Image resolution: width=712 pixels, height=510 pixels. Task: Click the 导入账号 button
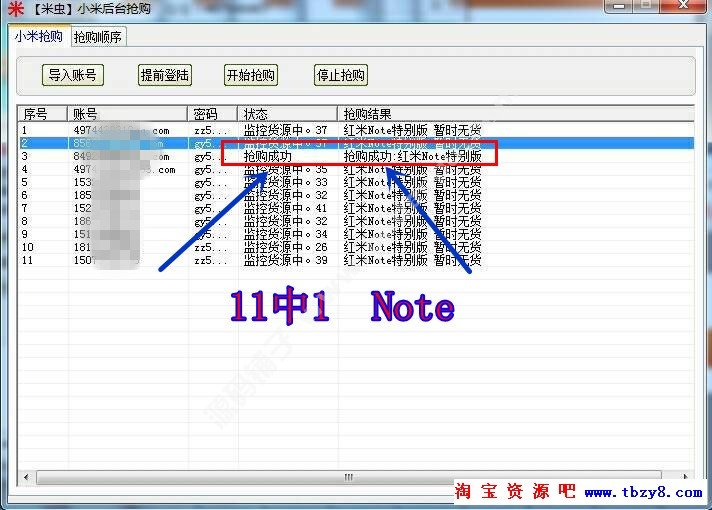[x=73, y=75]
